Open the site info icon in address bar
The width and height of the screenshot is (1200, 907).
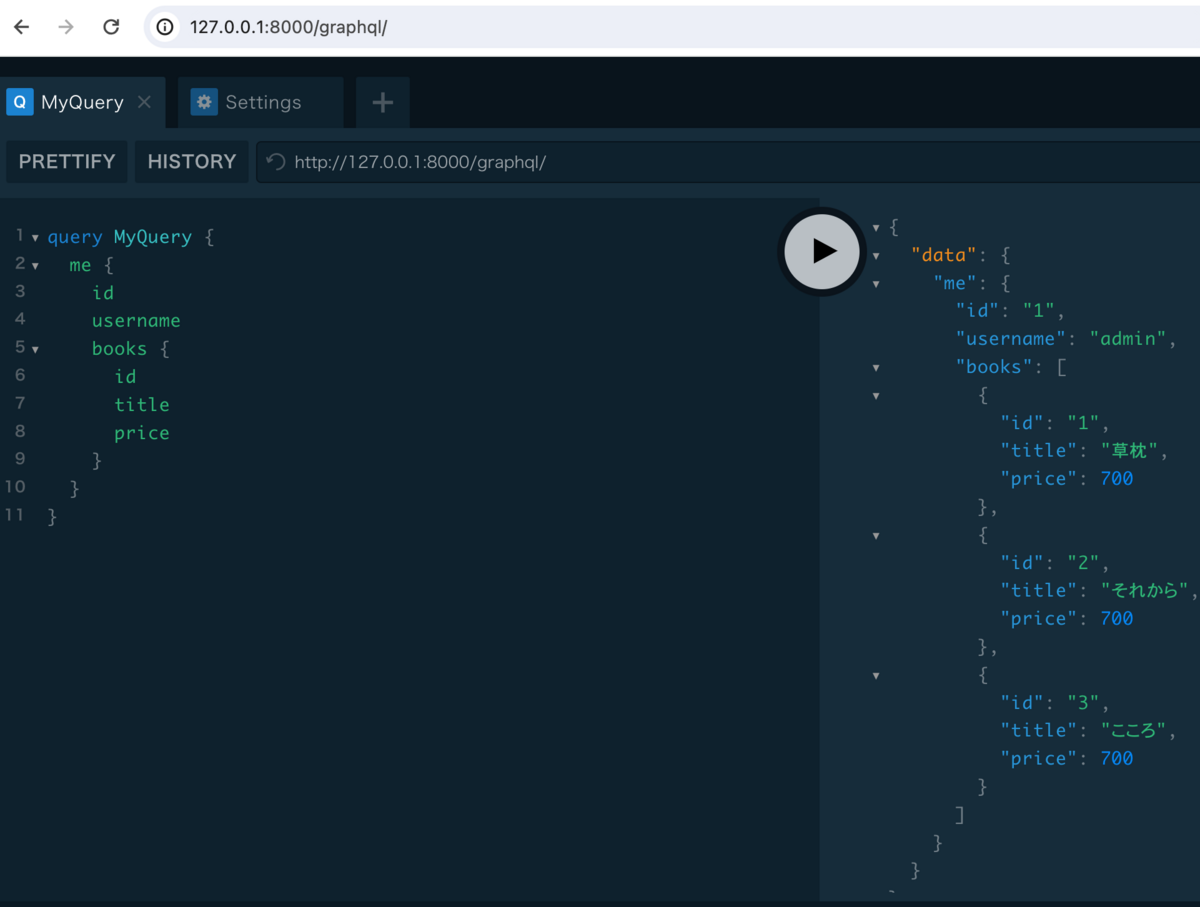166,27
